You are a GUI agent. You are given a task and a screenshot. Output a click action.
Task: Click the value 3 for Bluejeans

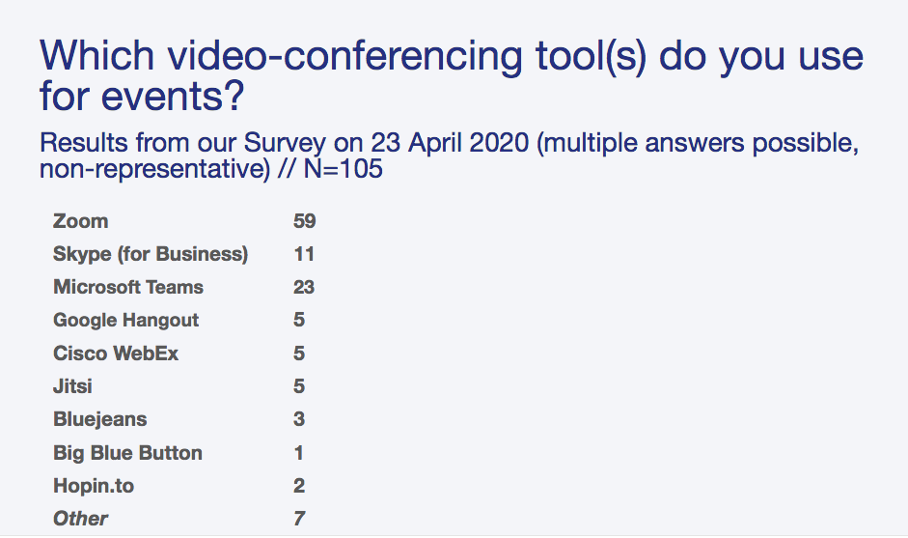point(299,419)
